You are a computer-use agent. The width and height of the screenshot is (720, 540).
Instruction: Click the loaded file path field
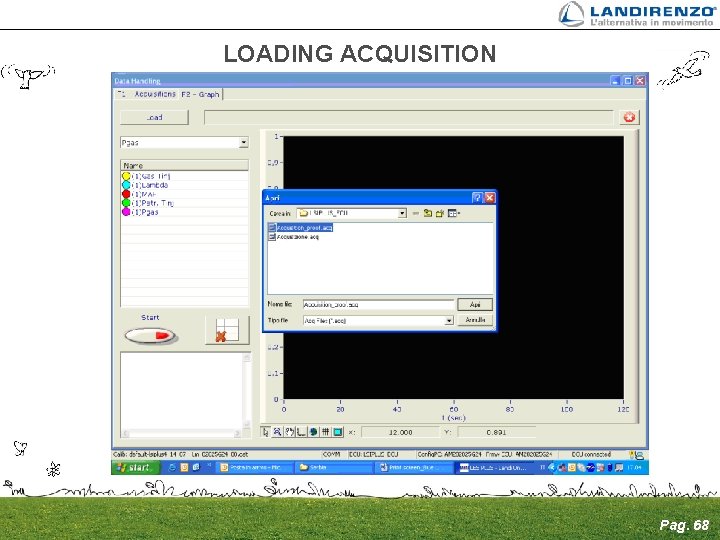[409, 117]
